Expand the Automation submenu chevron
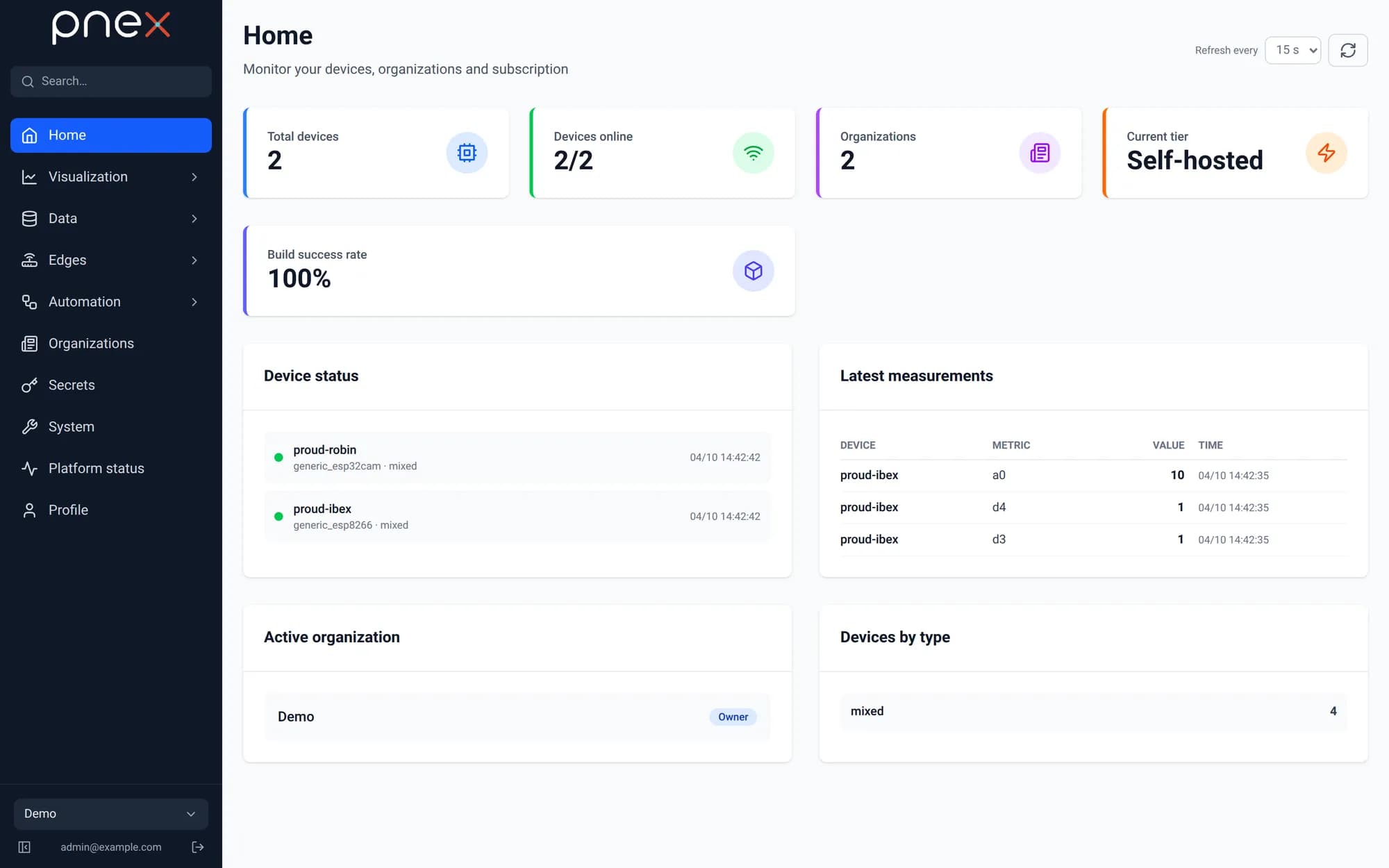This screenshot has height=868, width=1389. click(x=194, y=302)
